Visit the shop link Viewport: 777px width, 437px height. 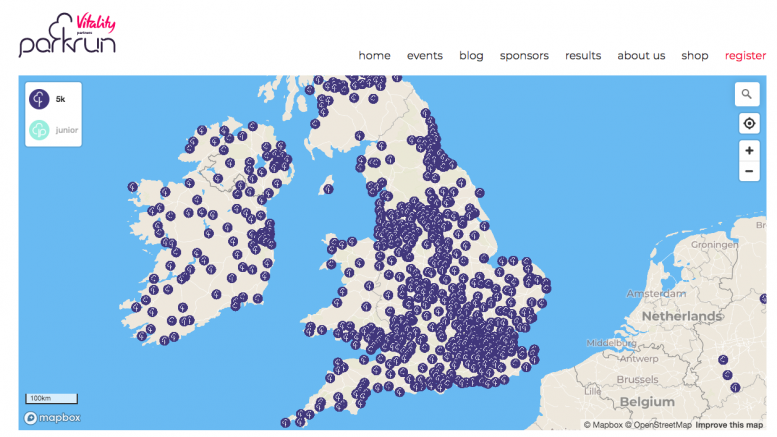pos(694,56)
